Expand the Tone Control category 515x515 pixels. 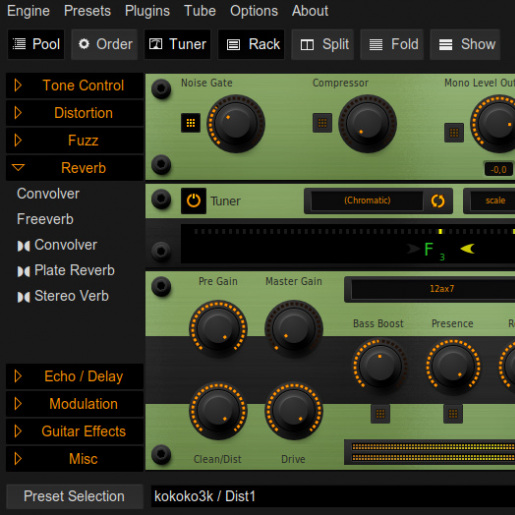pos(75,85)
